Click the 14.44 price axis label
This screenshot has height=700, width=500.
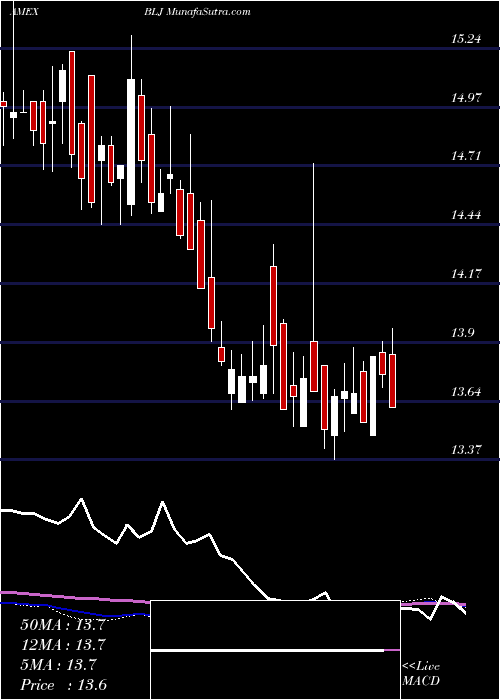point(467,215)
